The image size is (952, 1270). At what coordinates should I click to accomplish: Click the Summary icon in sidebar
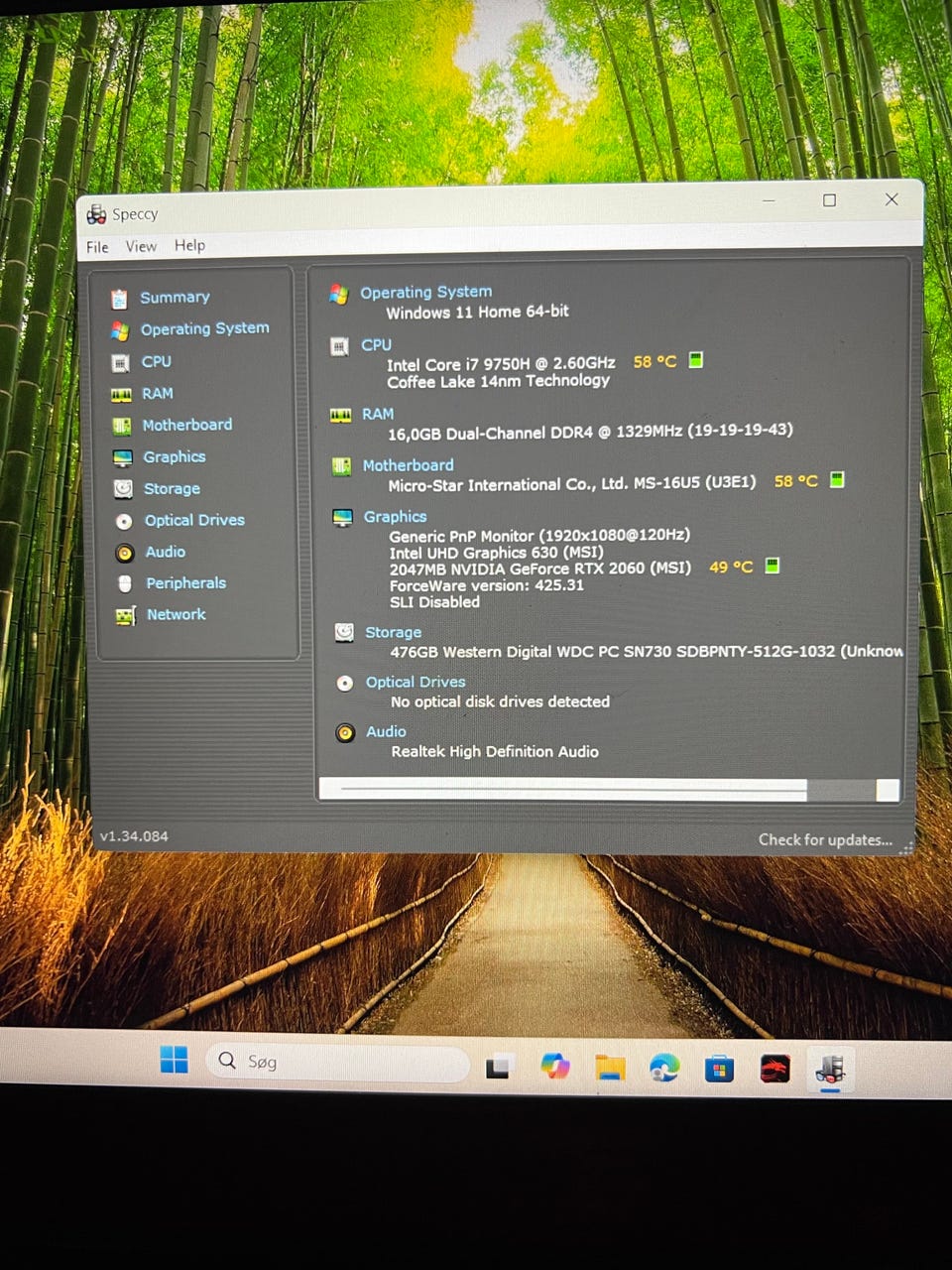click(119, 299)
